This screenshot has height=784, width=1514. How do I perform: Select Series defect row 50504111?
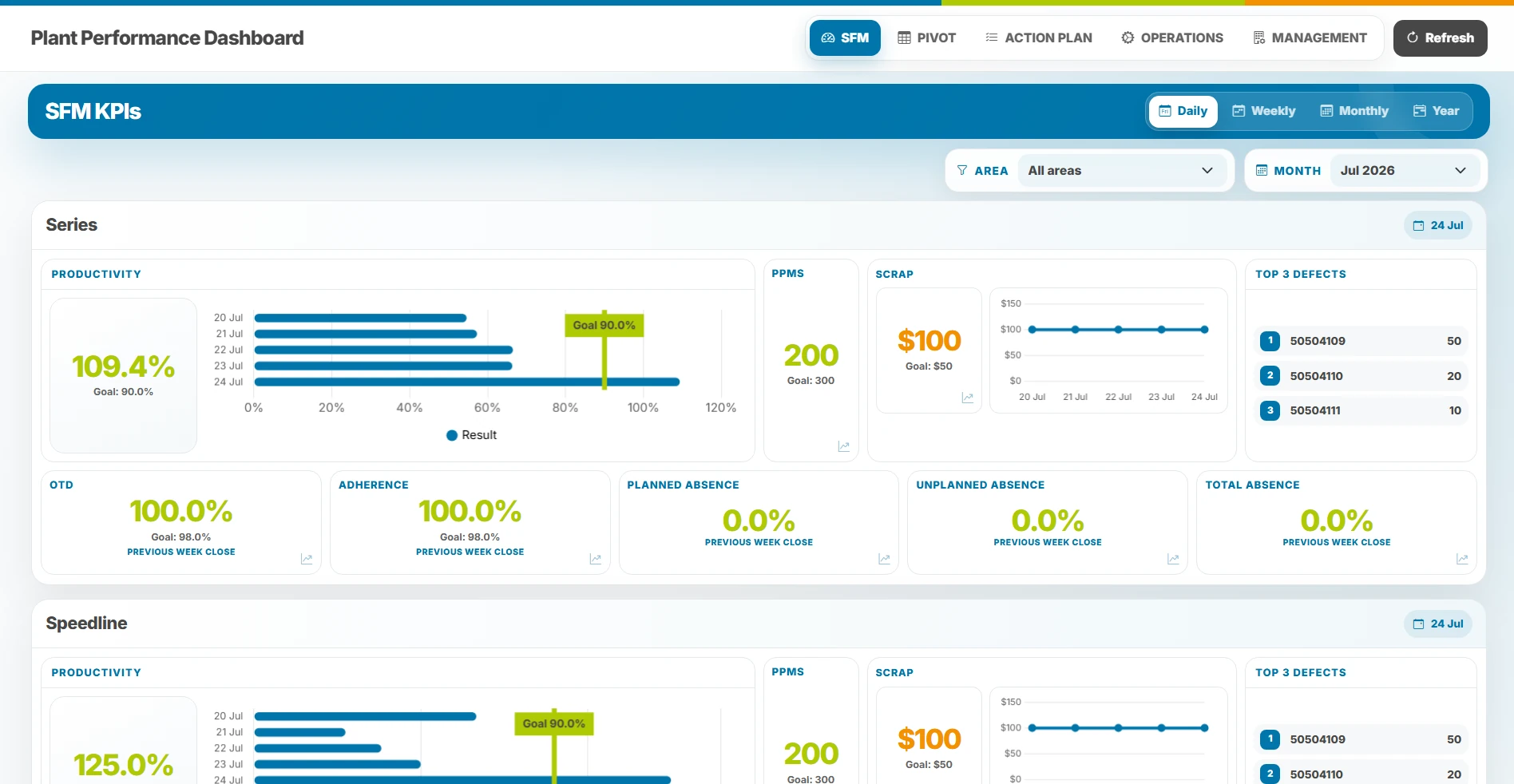(1361, 410)
